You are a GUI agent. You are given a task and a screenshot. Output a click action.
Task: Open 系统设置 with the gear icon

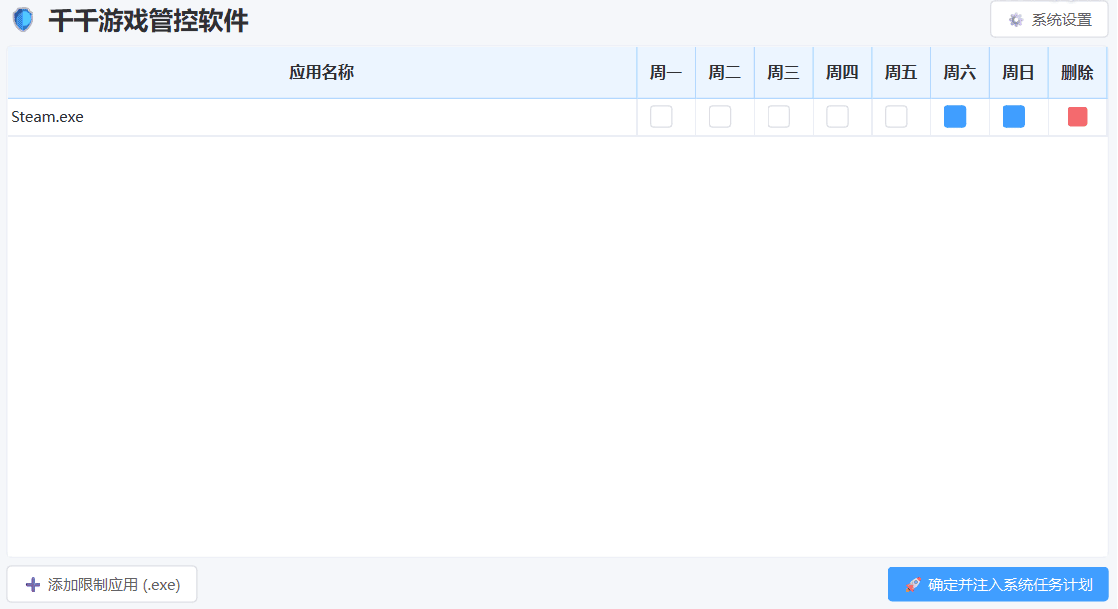(1049, 20)
